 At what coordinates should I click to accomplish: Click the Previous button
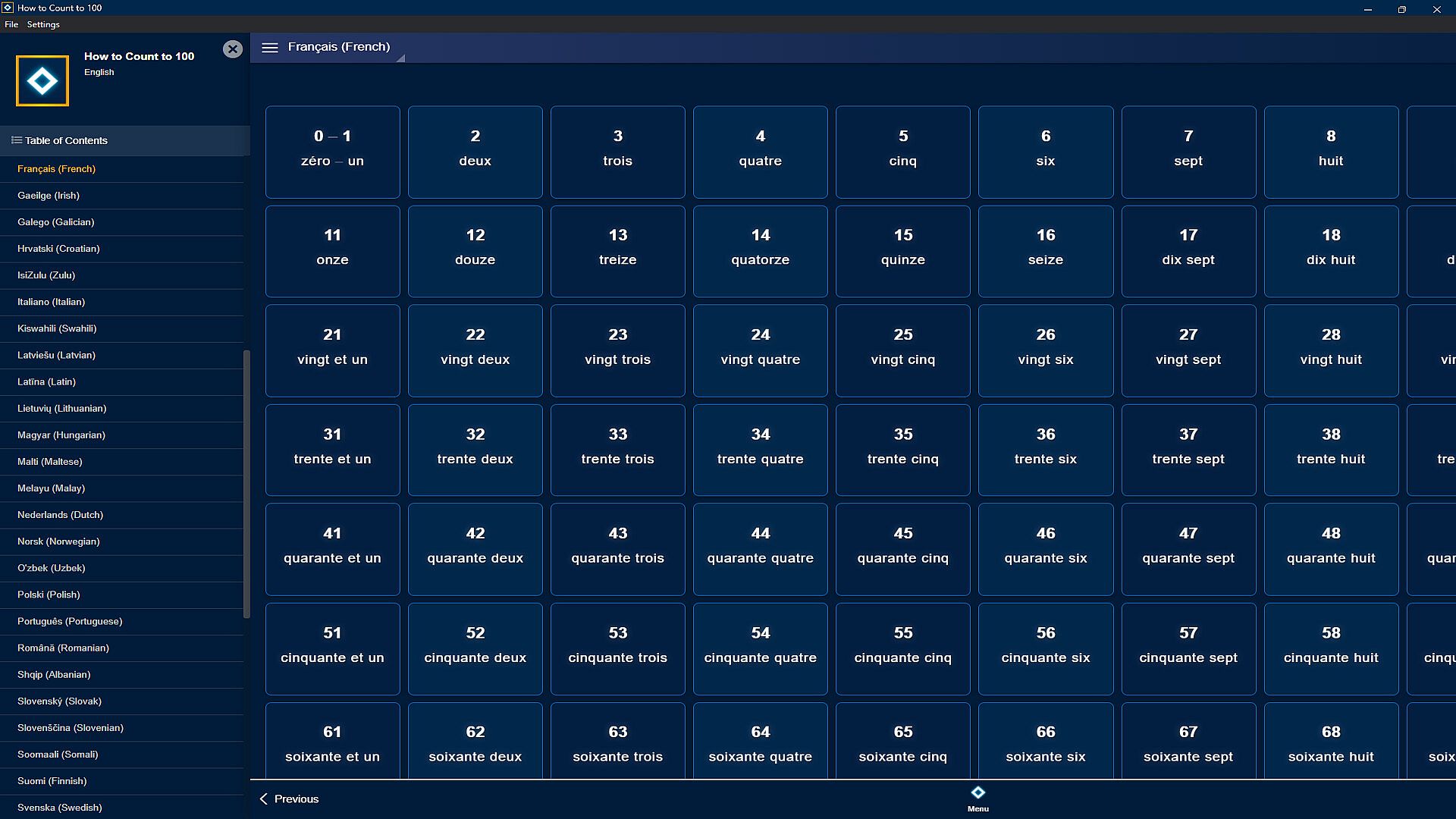(x=296, y=799)
